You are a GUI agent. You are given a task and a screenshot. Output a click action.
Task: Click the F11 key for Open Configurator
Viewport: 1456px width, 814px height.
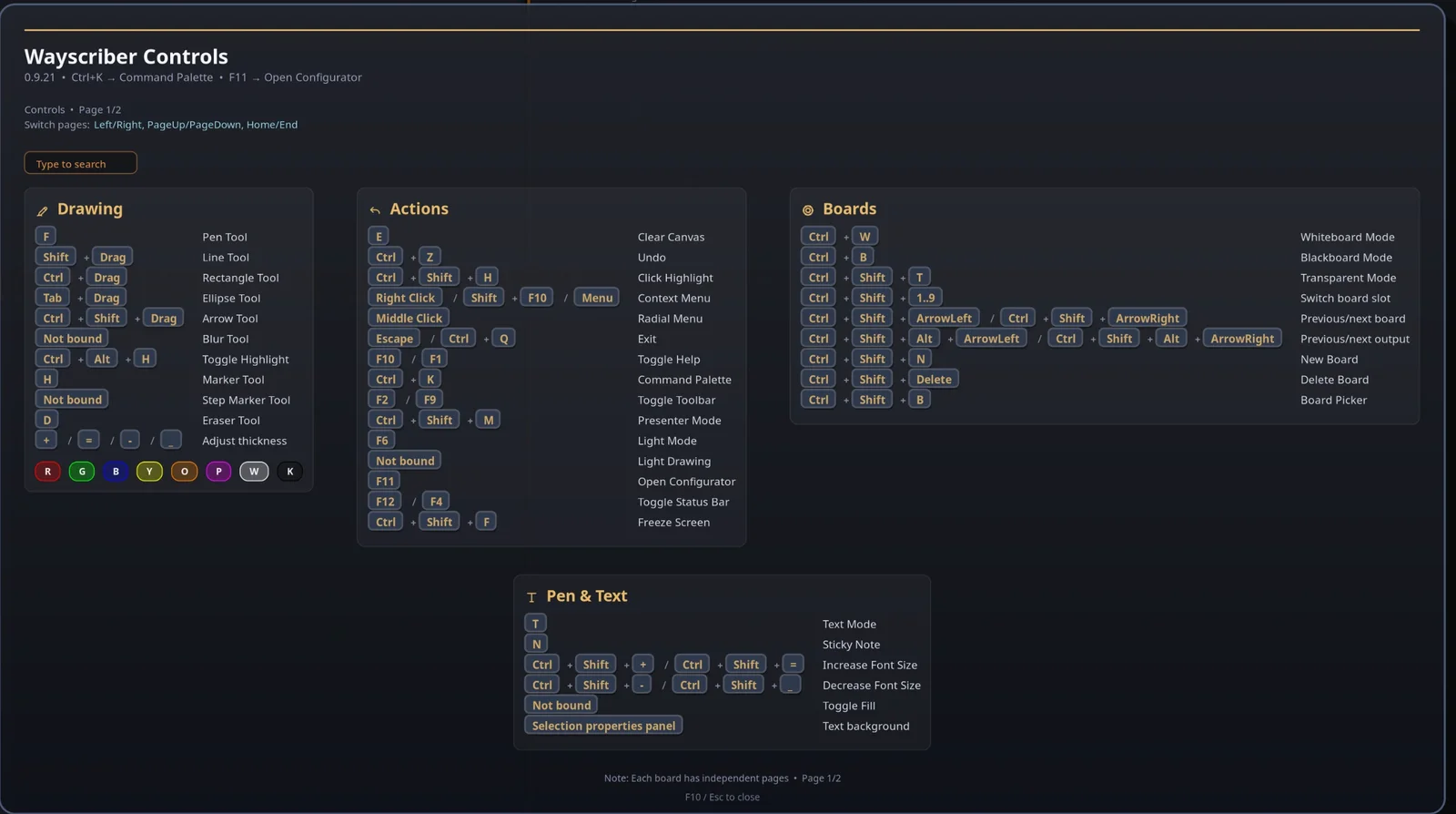[x=385, y=481]
